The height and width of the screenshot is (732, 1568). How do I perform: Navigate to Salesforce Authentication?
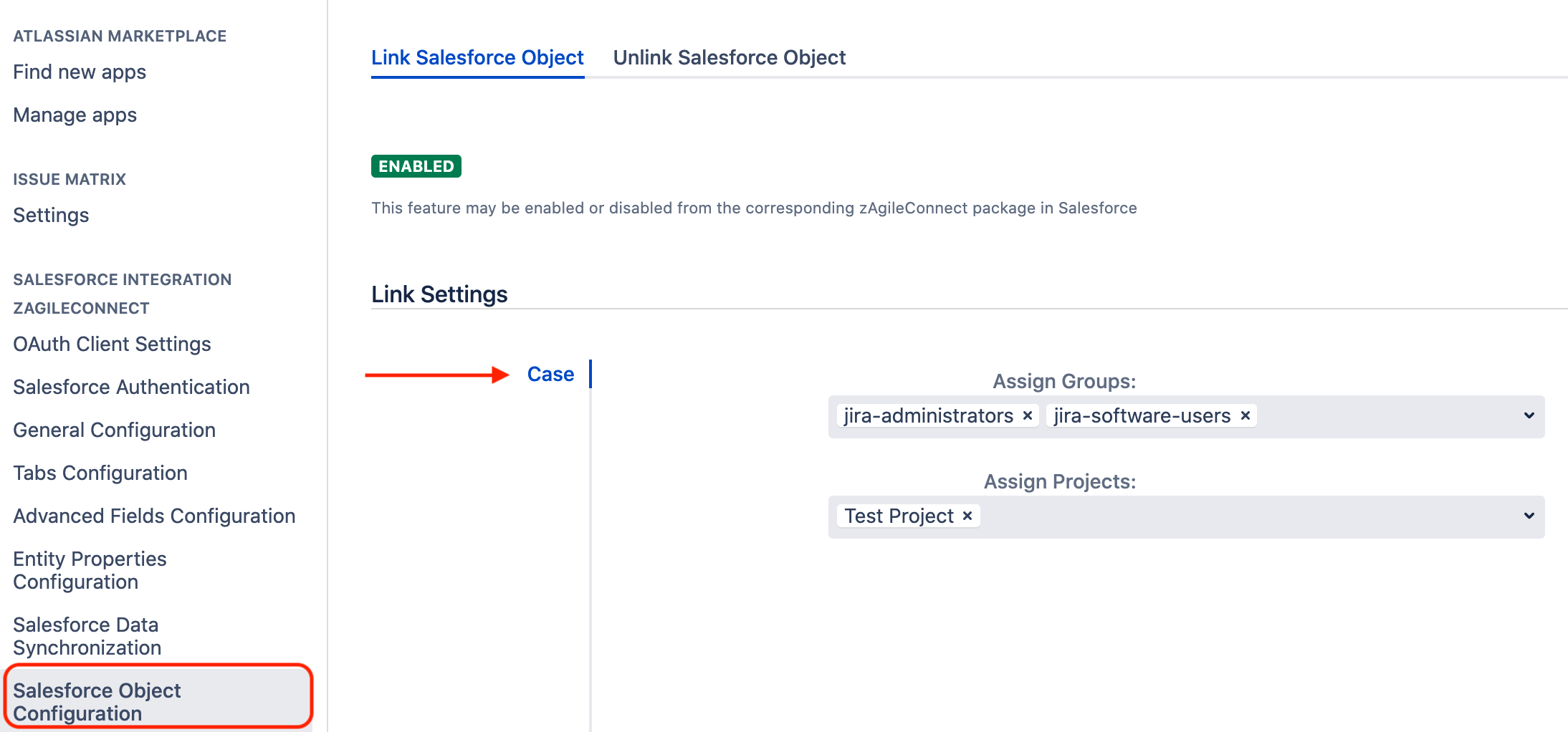coord(131,387)
